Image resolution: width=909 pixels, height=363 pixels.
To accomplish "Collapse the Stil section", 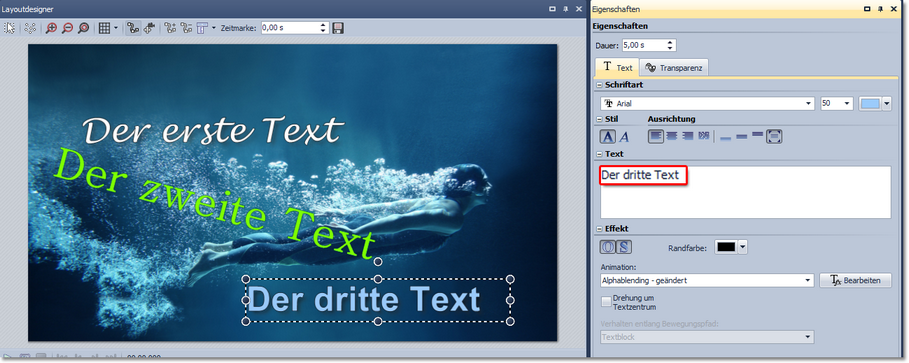I will (599, 119).
